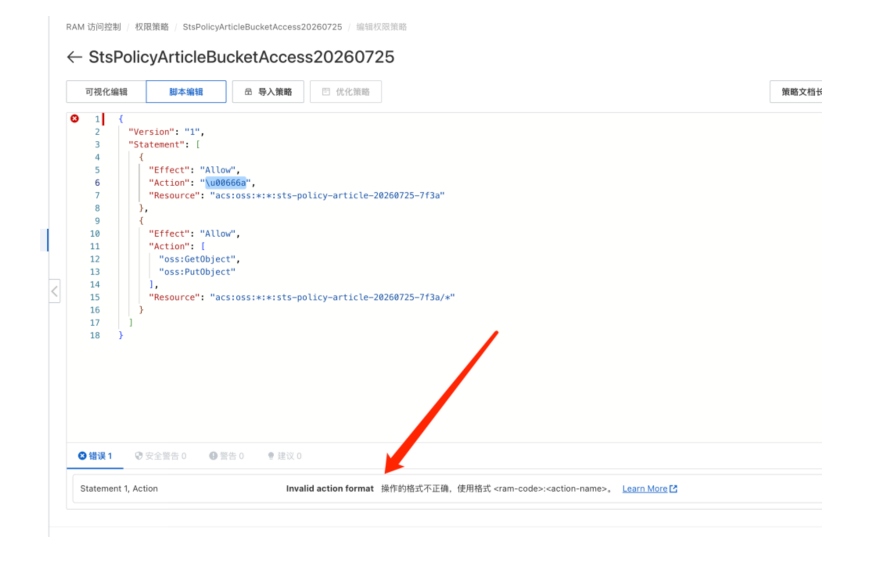Click the page title StsPolicyArticleBucketAccess20260725
Screen dimensions: 891x565
(242, 57)
